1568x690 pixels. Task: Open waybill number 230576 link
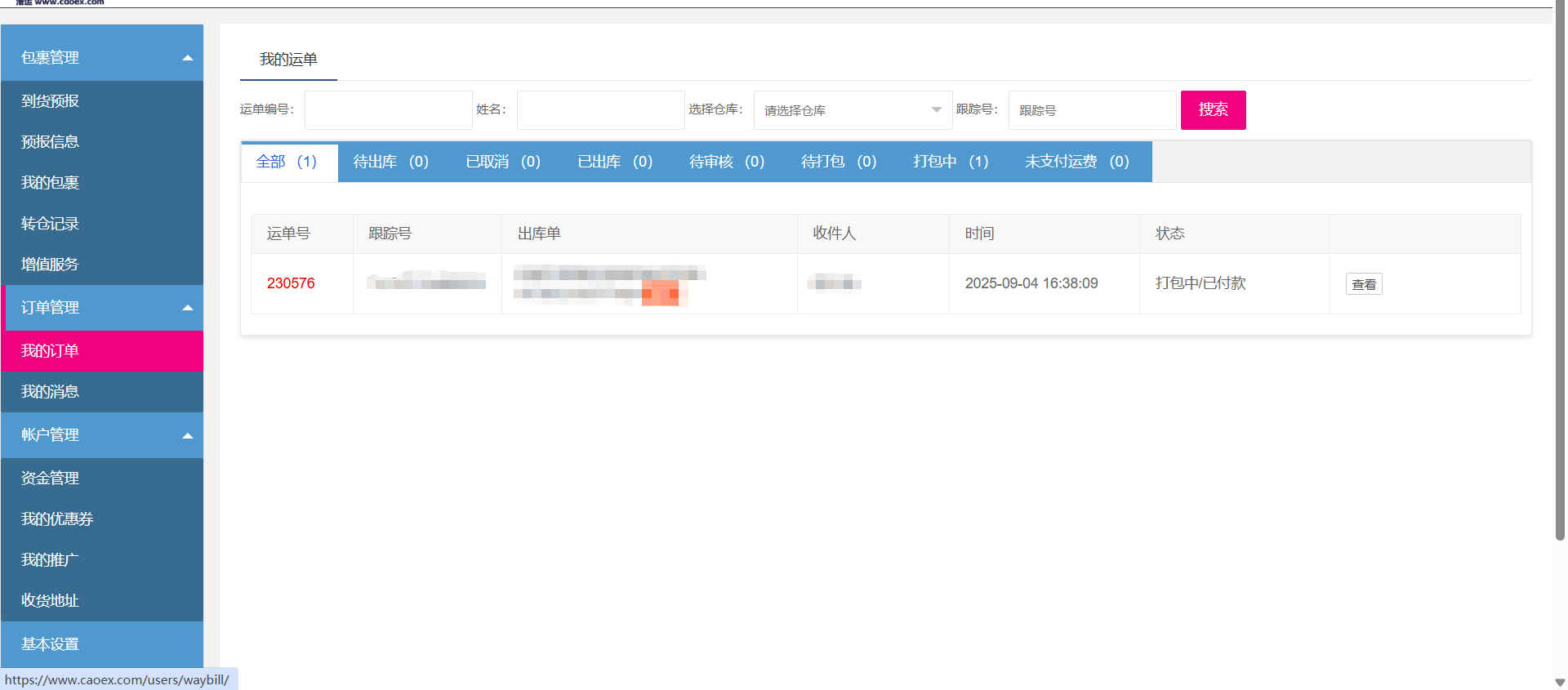291,283
